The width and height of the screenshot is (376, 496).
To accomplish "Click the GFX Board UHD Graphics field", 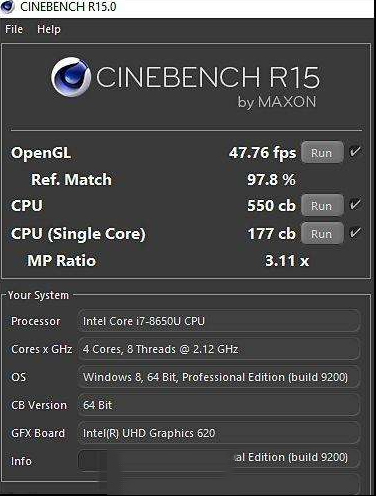I will pyautogui.click(x=219, y=433).
